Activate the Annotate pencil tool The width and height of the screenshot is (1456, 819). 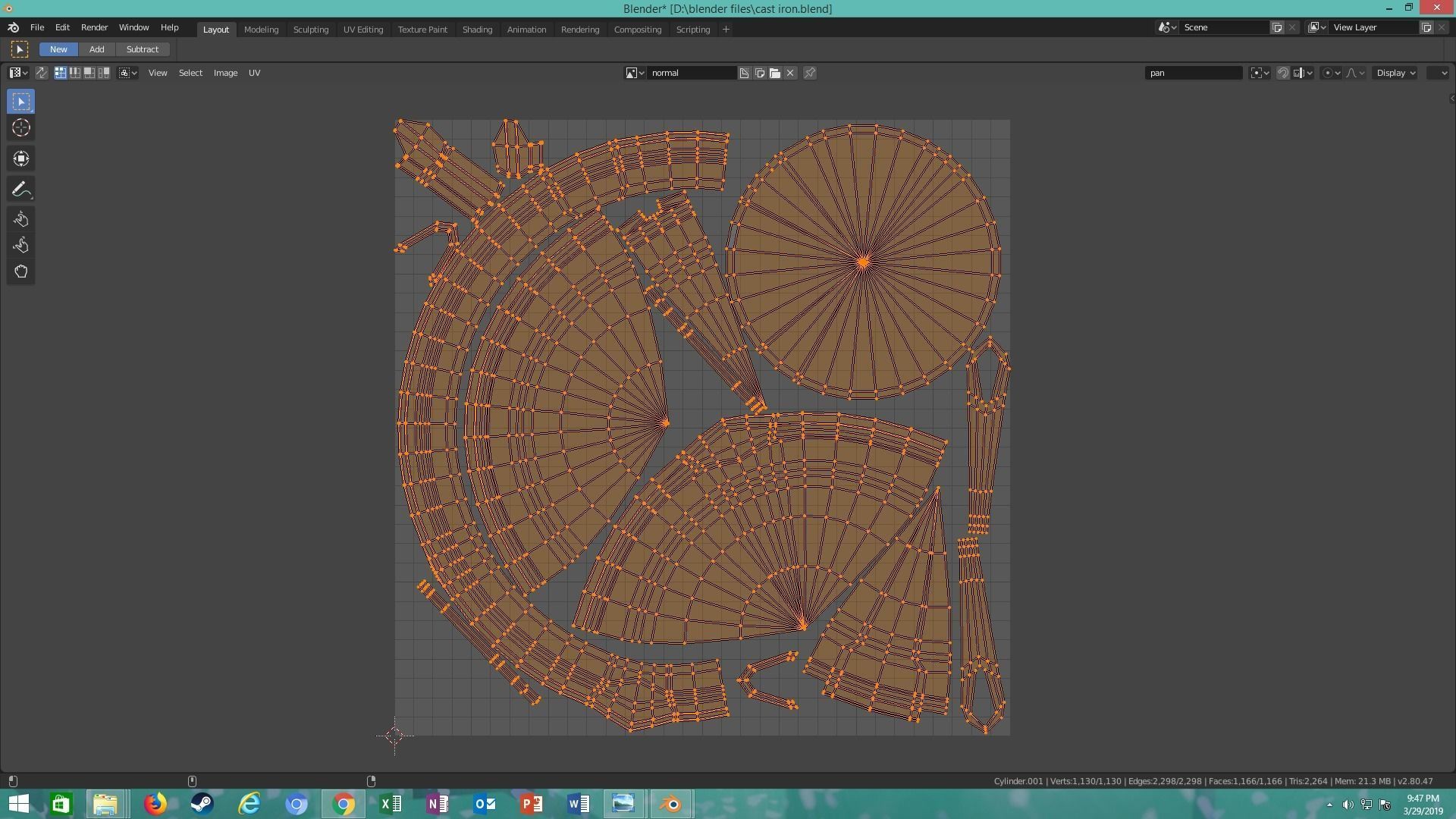point(20,190)
